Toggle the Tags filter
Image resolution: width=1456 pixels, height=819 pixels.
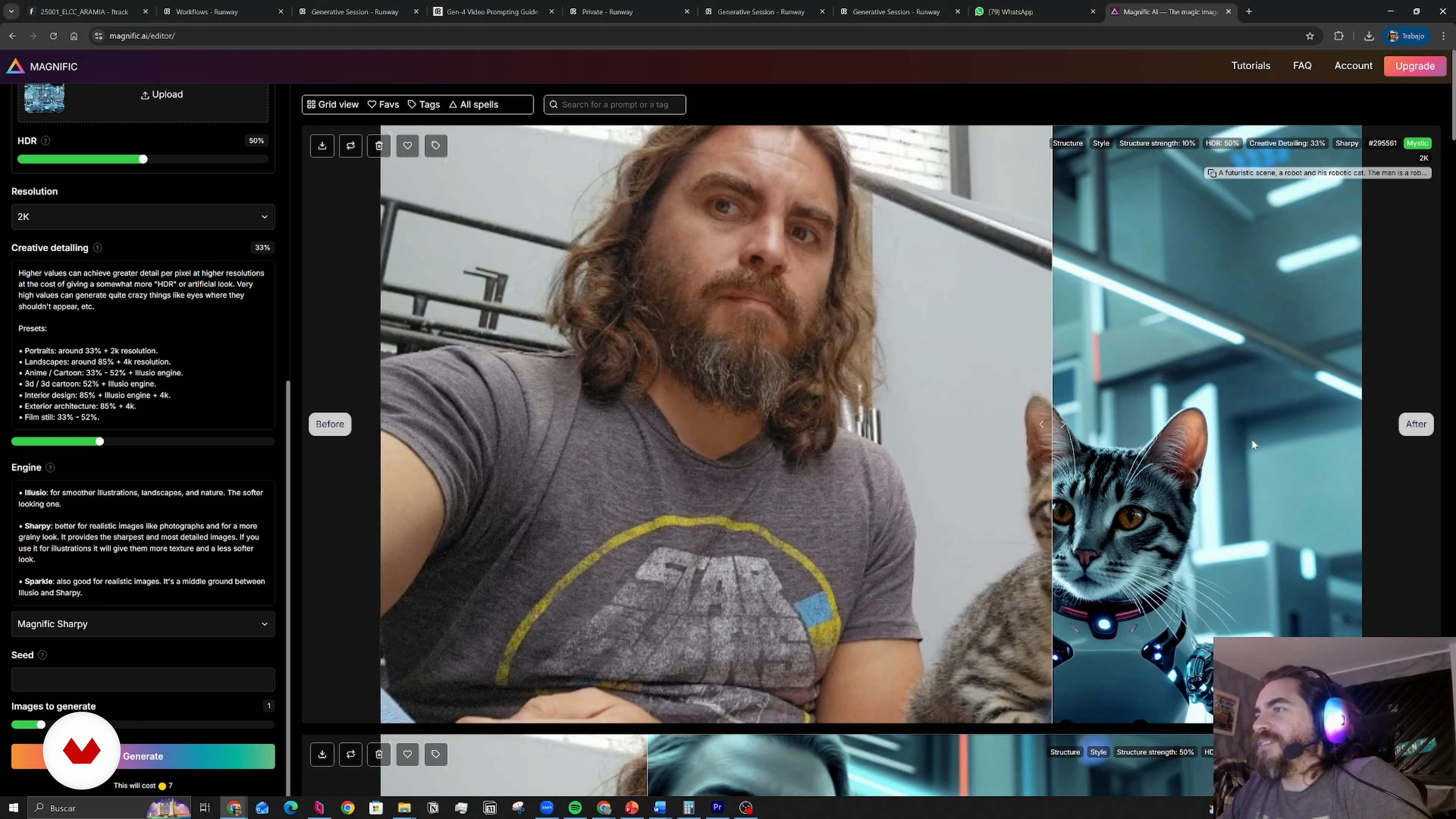pos(424,105)
